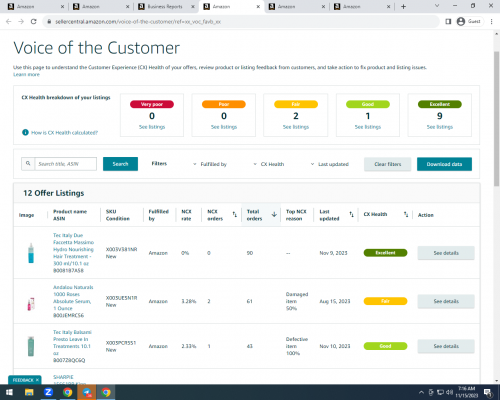
Task: Click the Clear filters button
Action: tap(388, 164)
